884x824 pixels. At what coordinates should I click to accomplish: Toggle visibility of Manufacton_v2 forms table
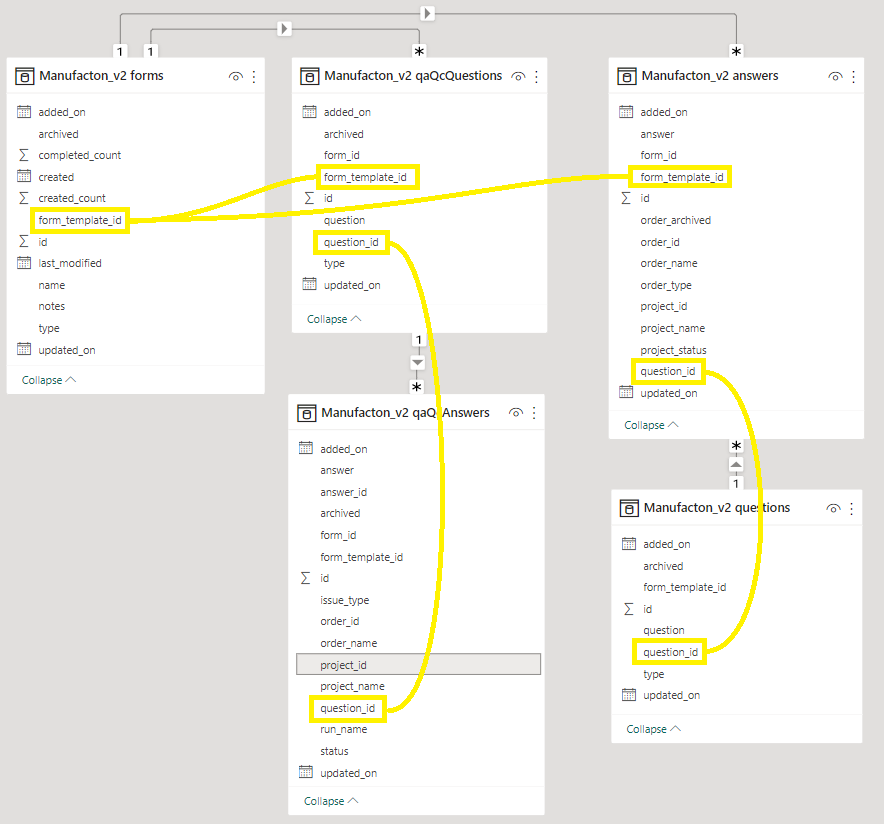point(236,76)
